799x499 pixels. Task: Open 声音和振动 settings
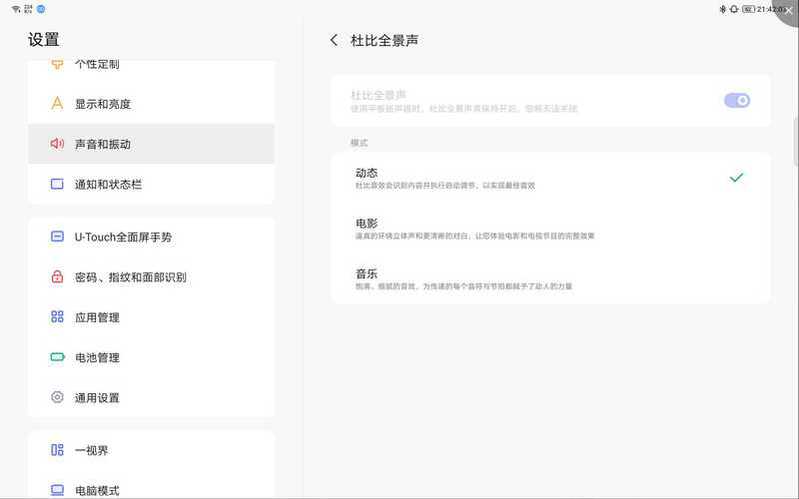click(151, 144)
